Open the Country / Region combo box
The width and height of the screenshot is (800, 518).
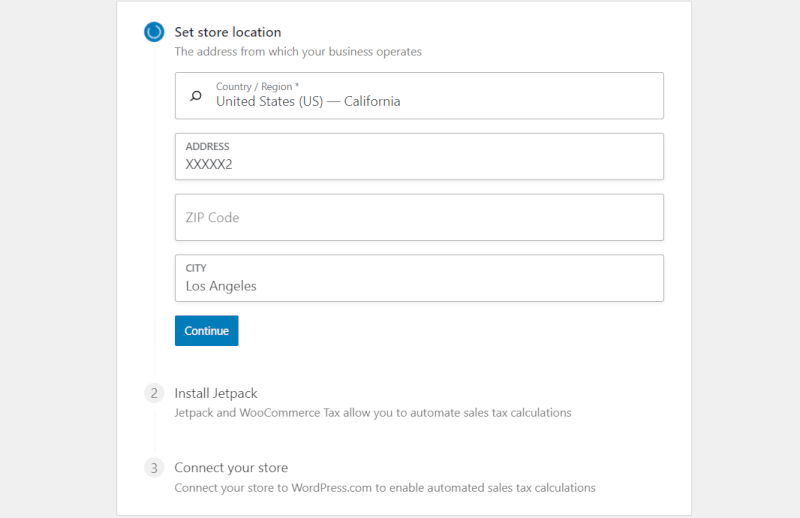(x=419, y=95)
